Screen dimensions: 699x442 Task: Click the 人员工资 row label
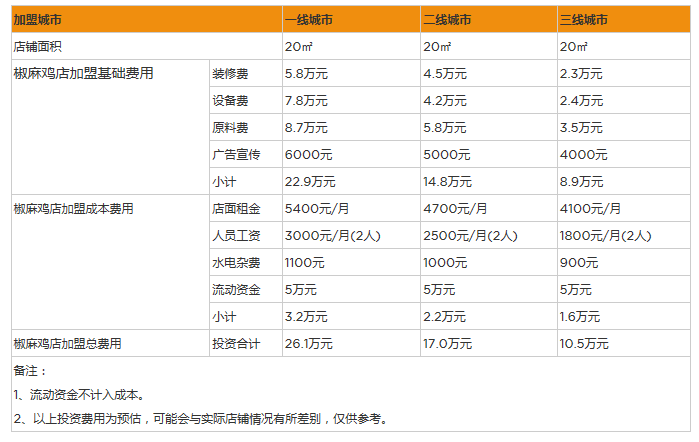(x=236, y=236)
